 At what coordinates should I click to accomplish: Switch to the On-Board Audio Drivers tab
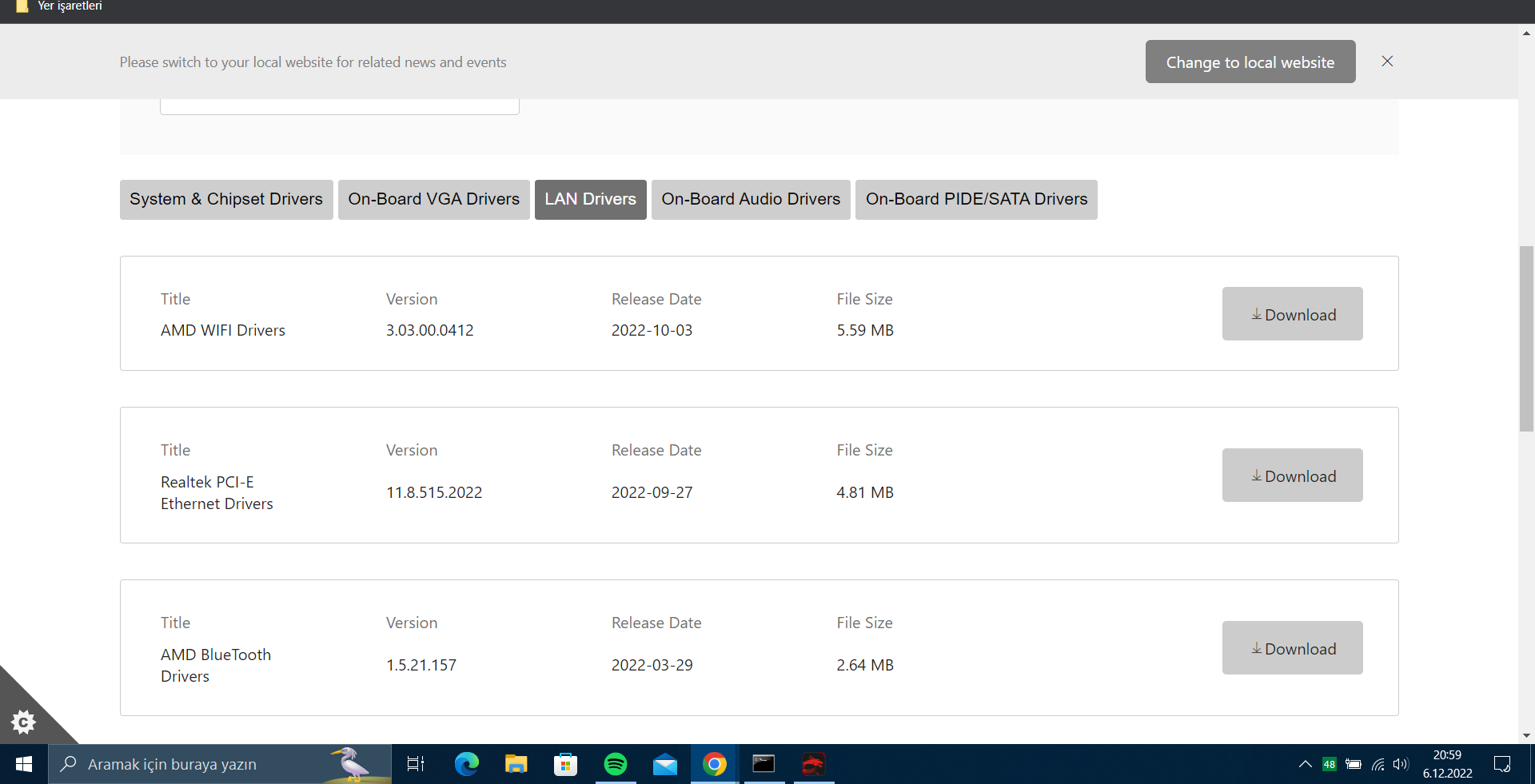coord(751,200)
